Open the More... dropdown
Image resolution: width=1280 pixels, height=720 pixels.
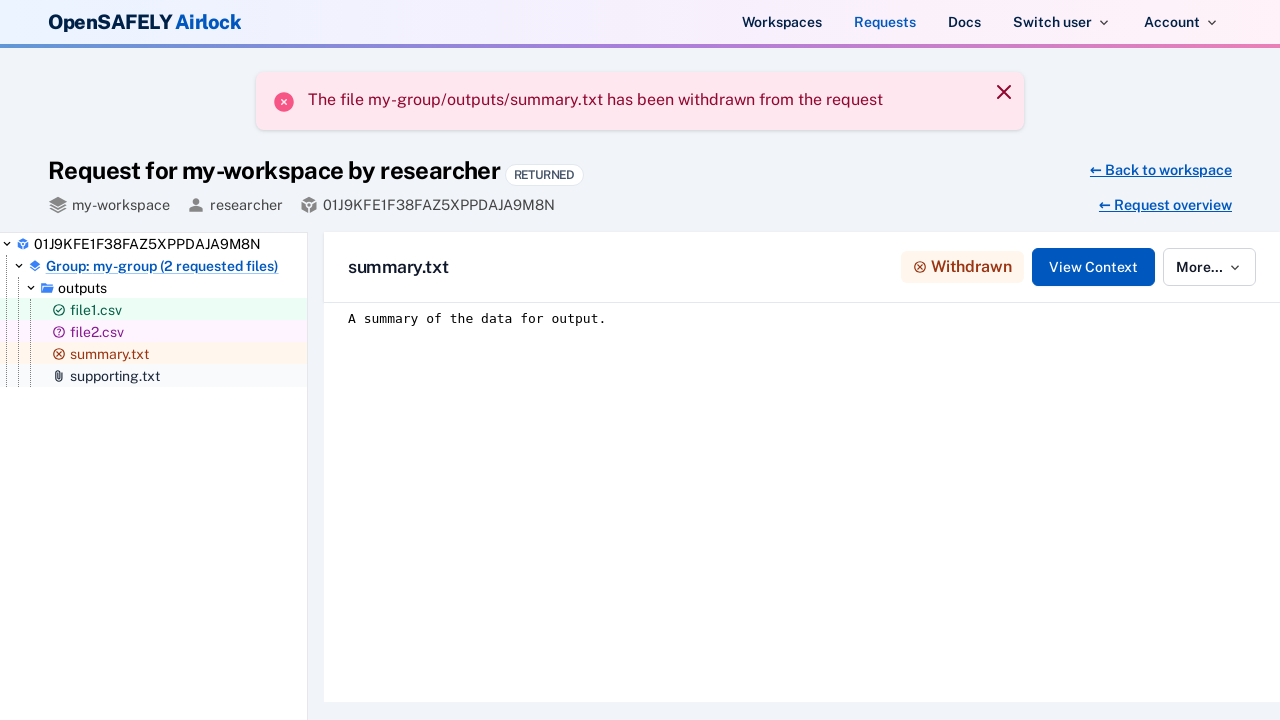(x=1208, y=267)
